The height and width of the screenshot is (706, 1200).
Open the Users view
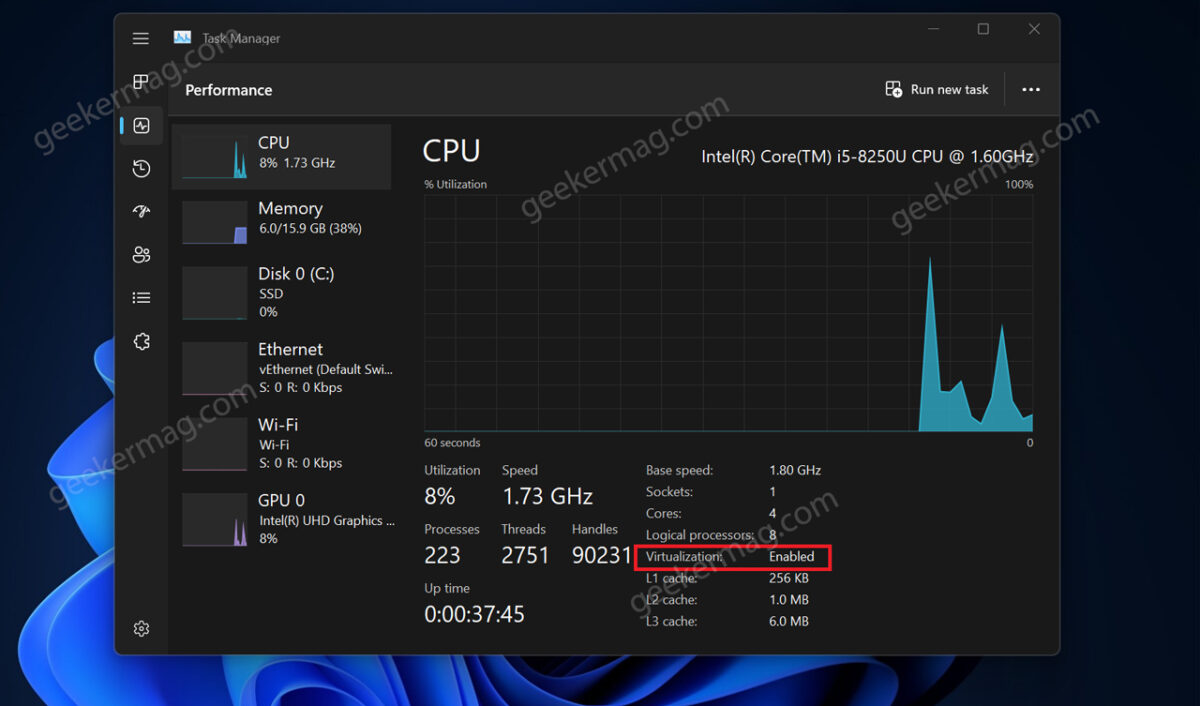141,254
